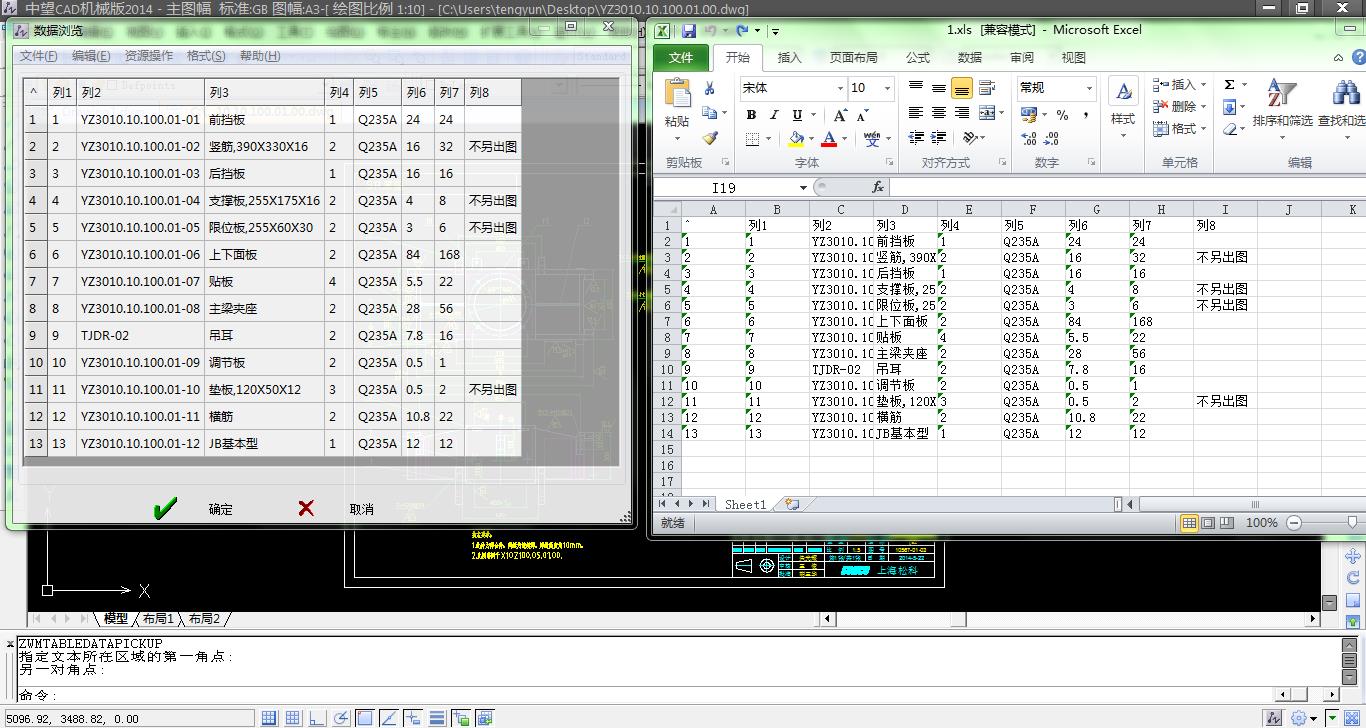The width and height of the screenshot is (1366, 728).
Task: Click the AutoSum sigma icon
Action: coord(1229,85)
